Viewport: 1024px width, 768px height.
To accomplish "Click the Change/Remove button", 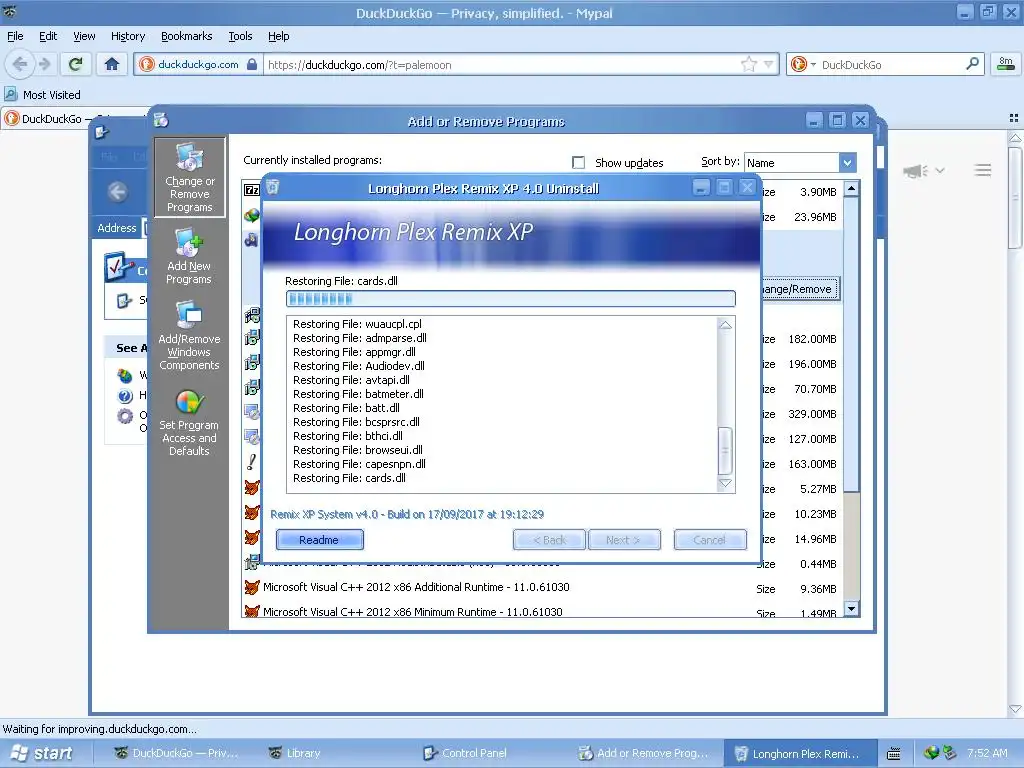I will (x=801, y=289).
